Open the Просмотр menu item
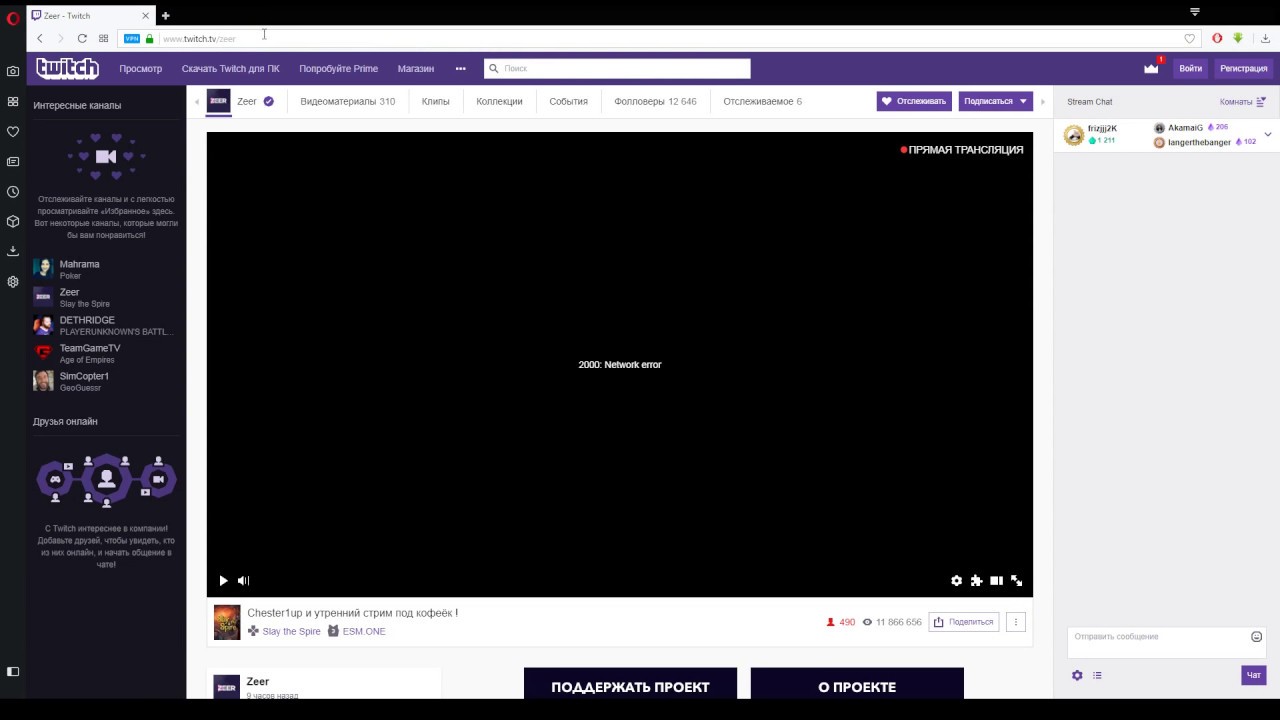 coord(140,69)
